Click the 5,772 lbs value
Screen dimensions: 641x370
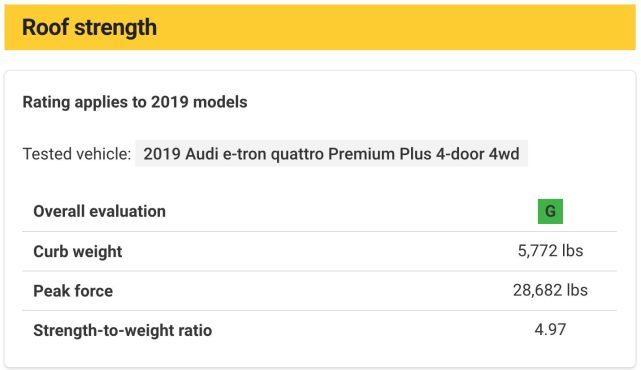pos(550,251)
